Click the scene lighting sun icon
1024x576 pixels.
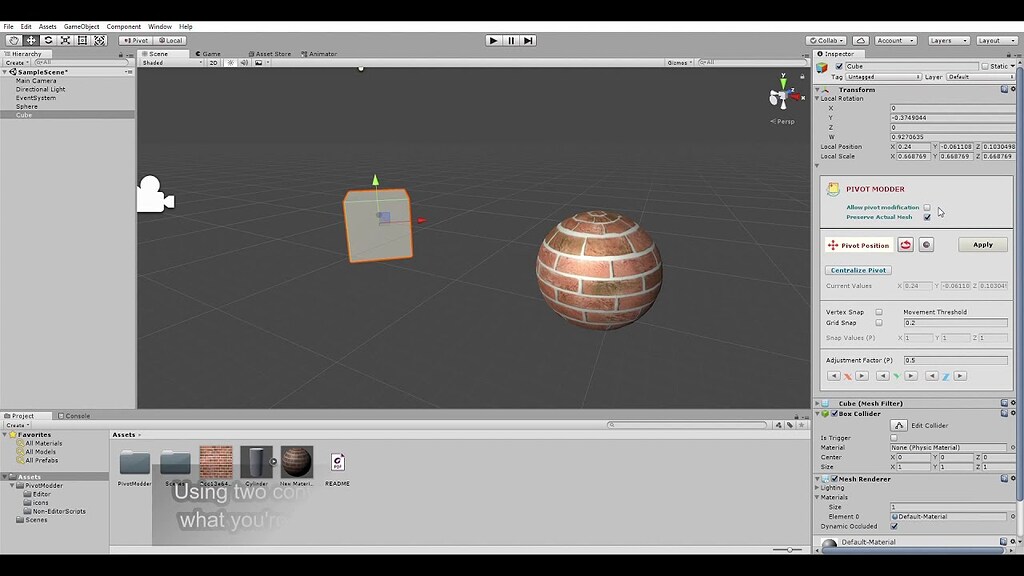pyautogui.click(x=231, y=61)
